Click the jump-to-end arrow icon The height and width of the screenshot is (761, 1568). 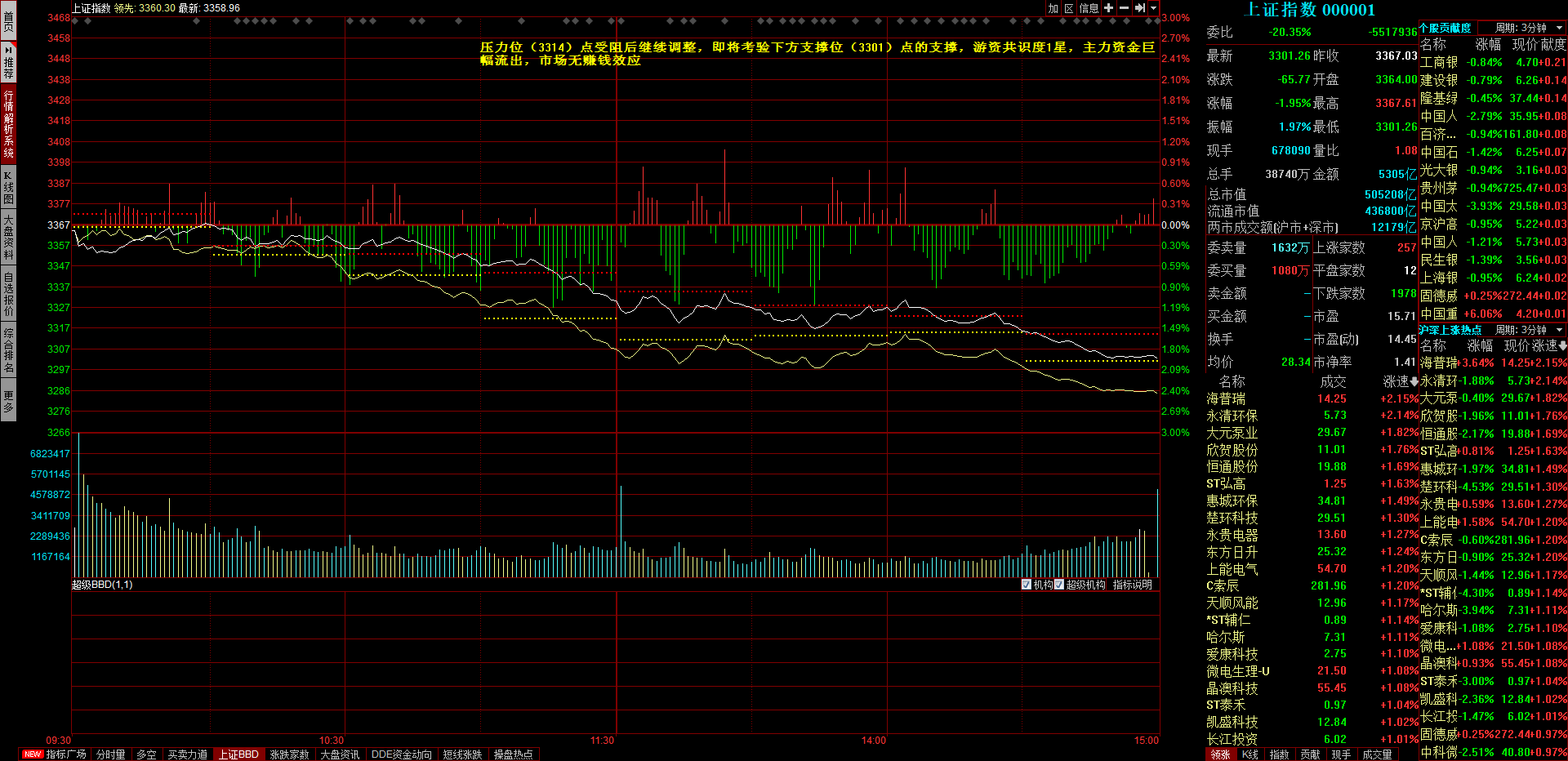[x=1139, y=8]
